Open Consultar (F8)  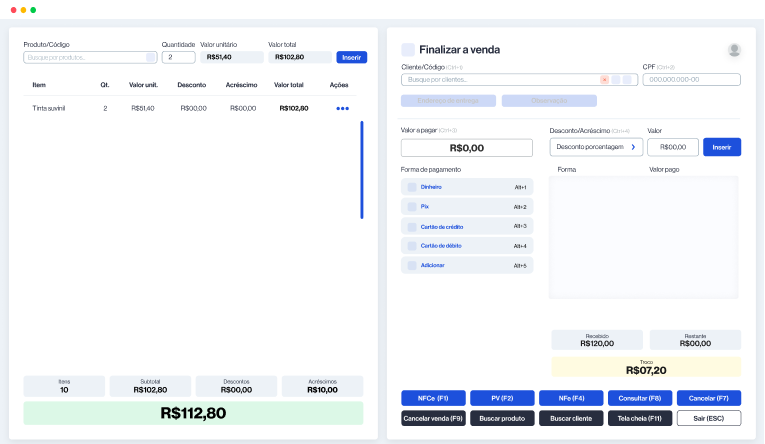[x=640, y=398]
